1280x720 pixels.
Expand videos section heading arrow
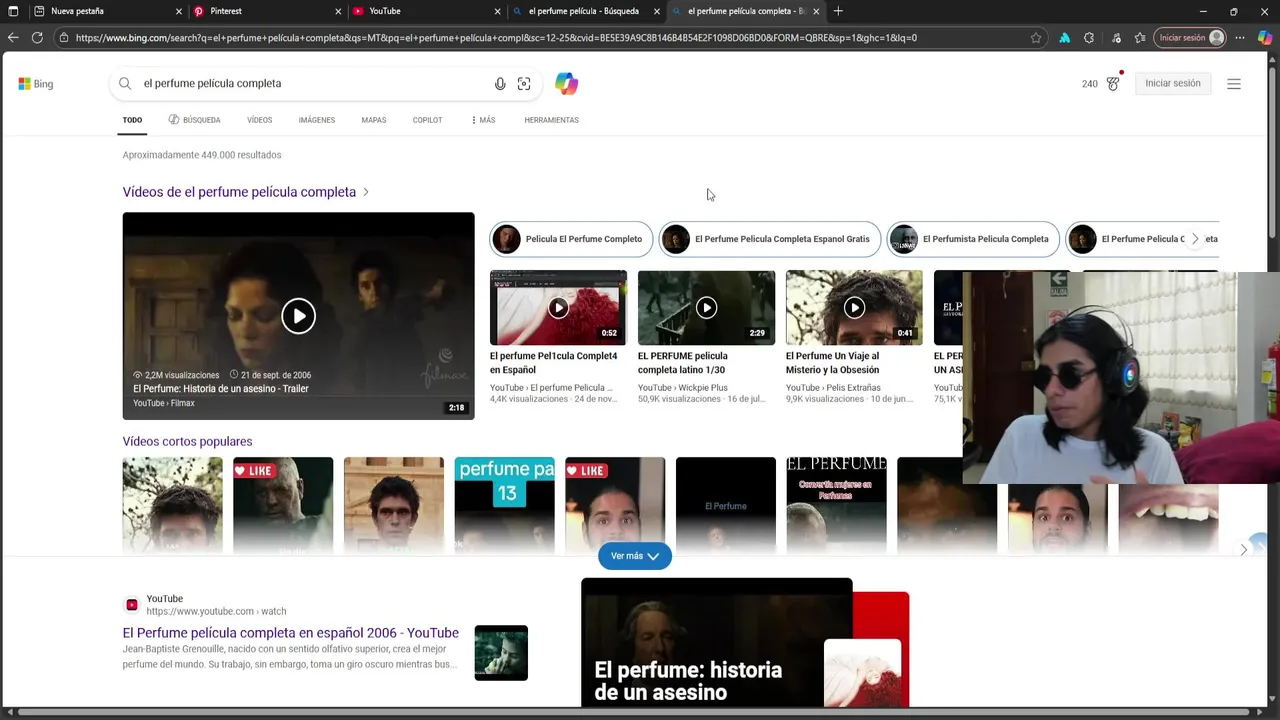pyautogui.click(x=366, y=192)
